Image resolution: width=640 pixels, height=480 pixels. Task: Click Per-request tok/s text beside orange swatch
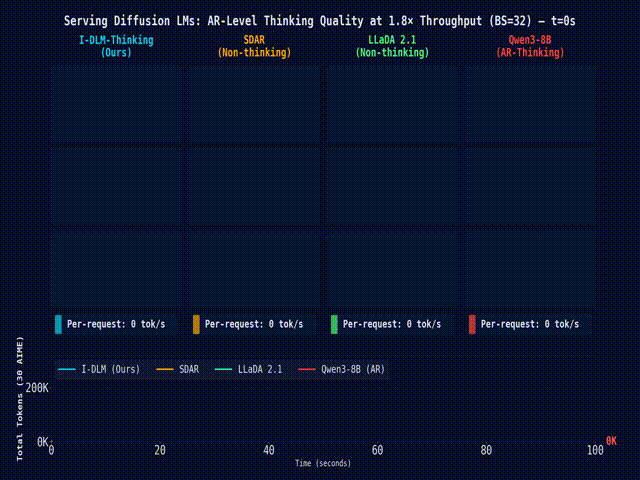tap(254, 324)
